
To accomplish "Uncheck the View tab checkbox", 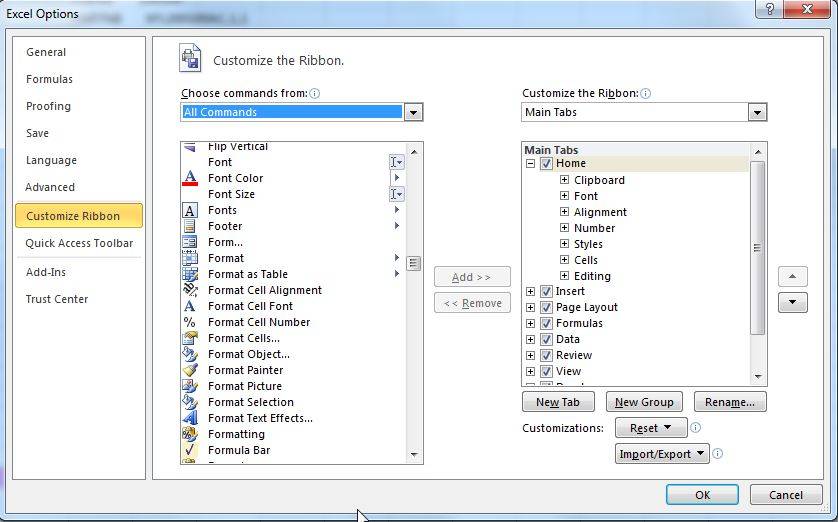I will [546, 371].
